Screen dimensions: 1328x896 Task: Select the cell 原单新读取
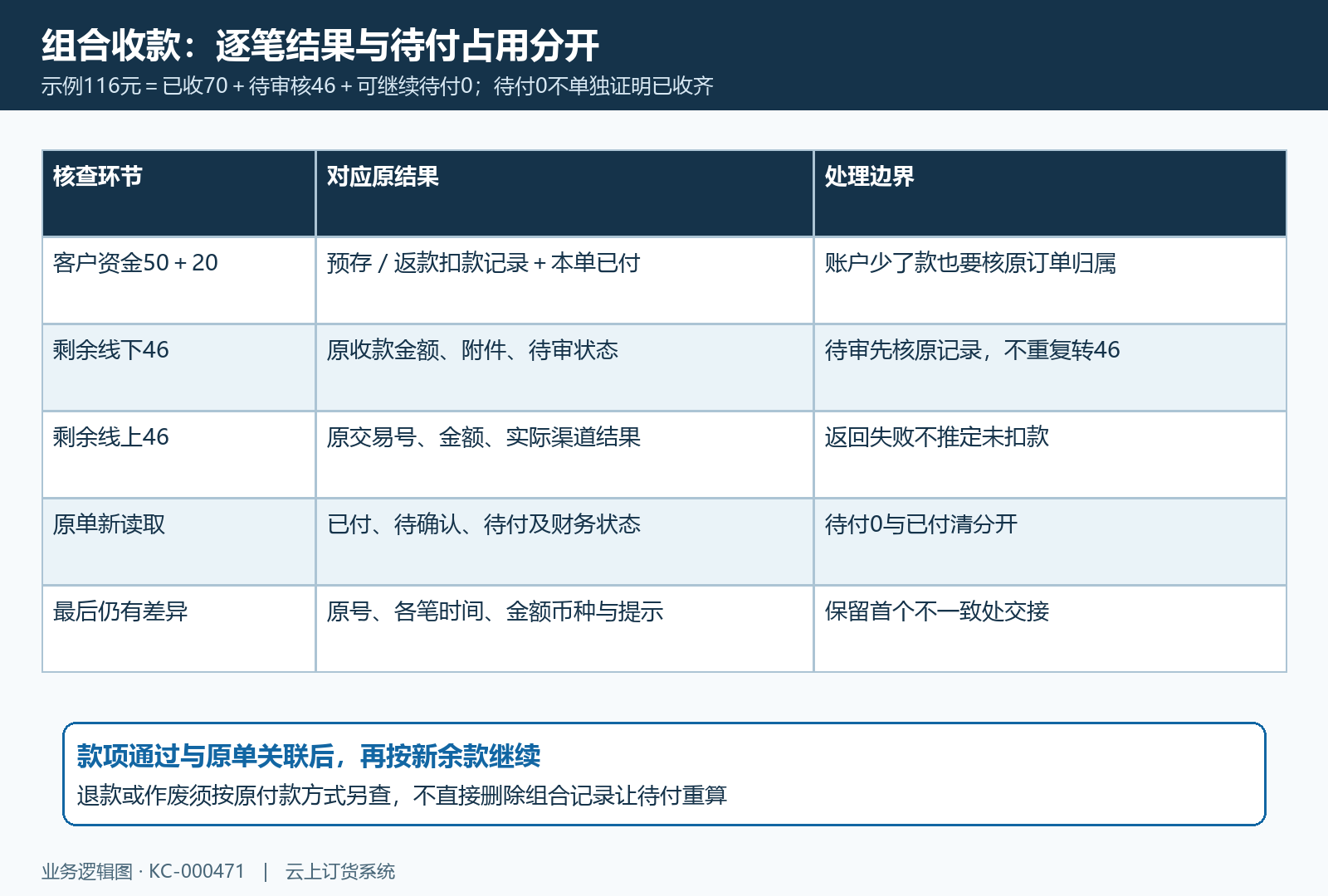pyautogui.click(x=178, y=542)
